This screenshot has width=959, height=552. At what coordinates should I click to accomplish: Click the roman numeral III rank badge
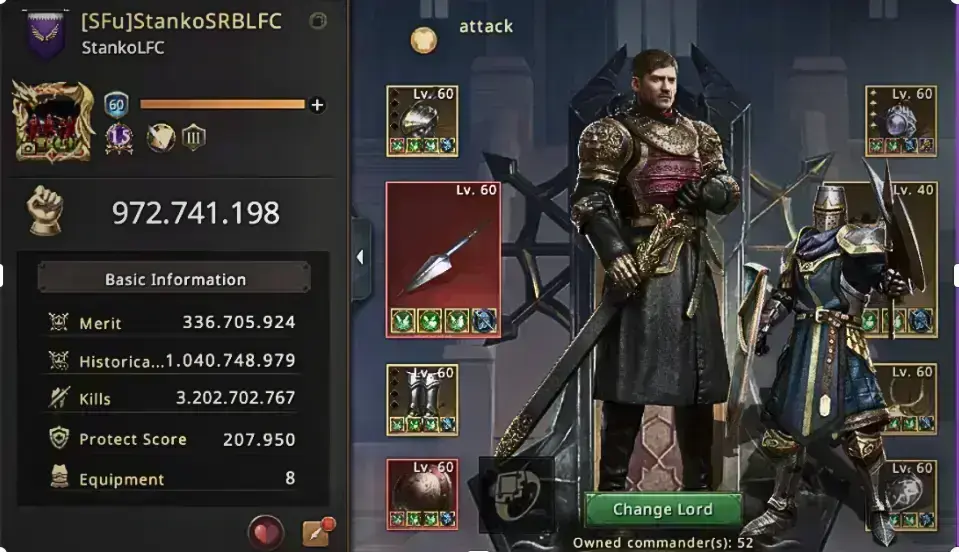pyautogui.click(x=193, y=137)
